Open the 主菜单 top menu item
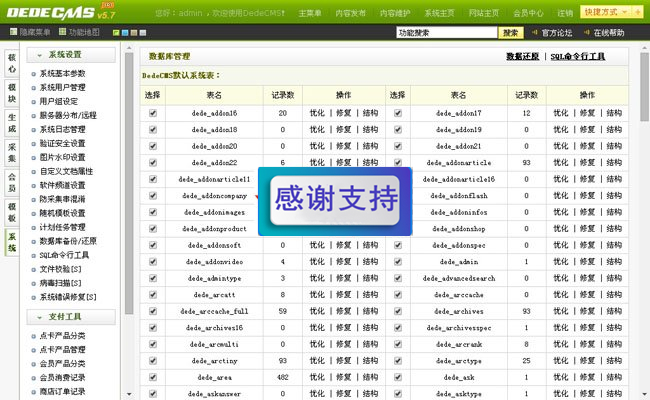The image size is (650, 400). [310, 13]
